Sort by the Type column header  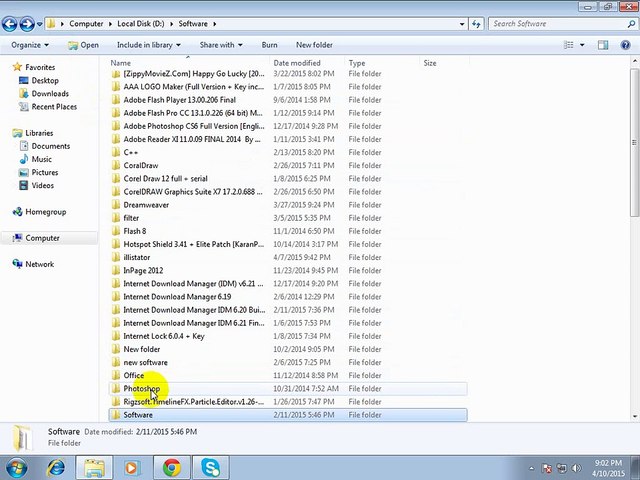[x=357, y=63]
